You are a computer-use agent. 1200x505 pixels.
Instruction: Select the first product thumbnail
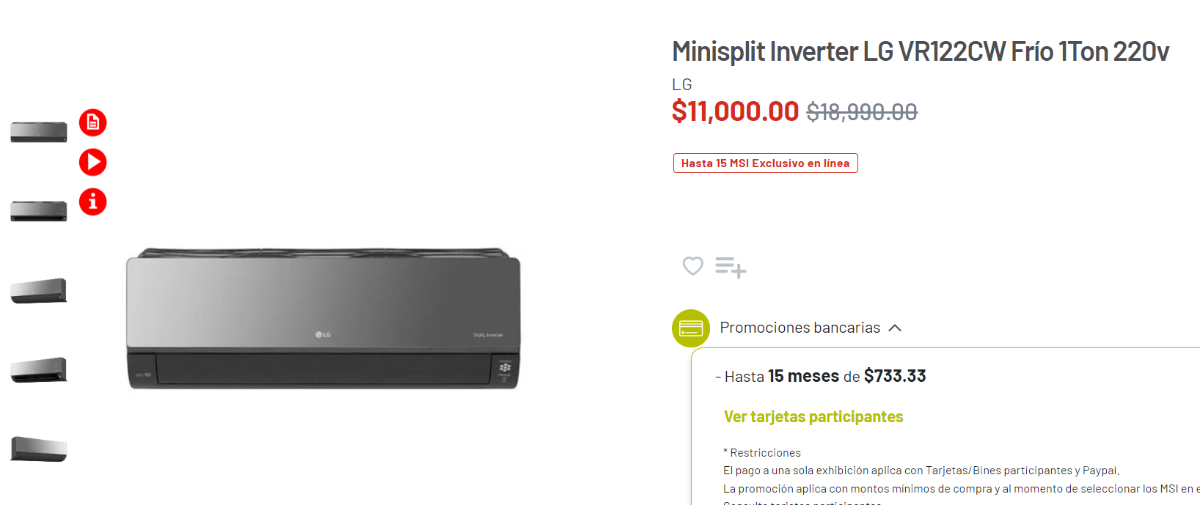(x=39, y=131)
